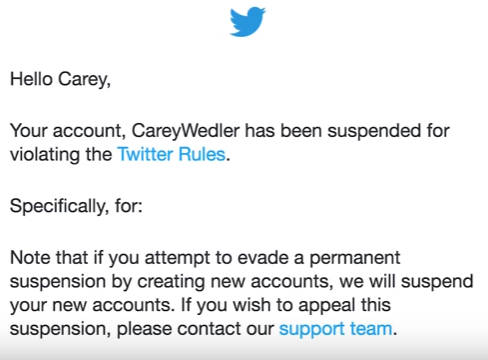The image size is (488, 360).
Task: Click 'suspension, please contact our' text
Action: [142, 329]
